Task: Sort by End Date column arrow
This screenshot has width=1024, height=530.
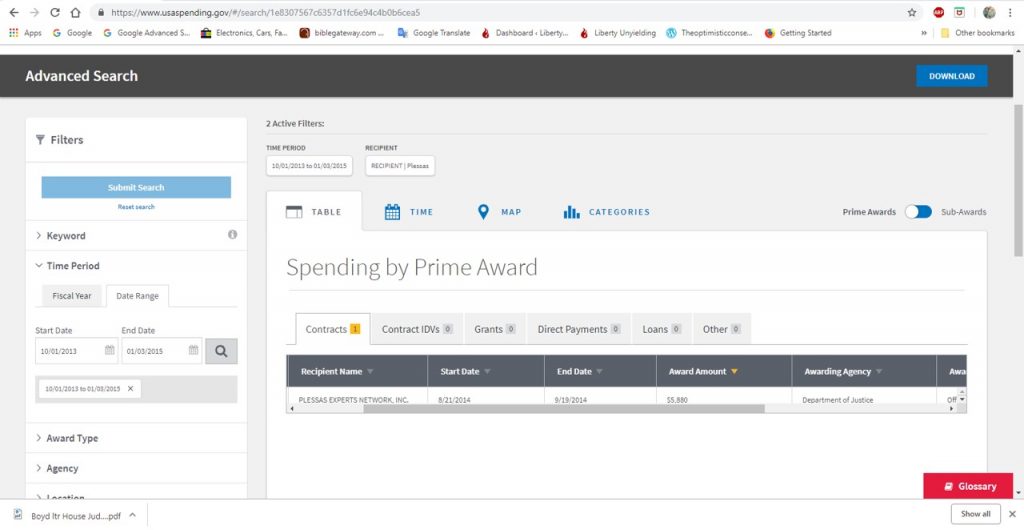Action: [x=600, y=371]
